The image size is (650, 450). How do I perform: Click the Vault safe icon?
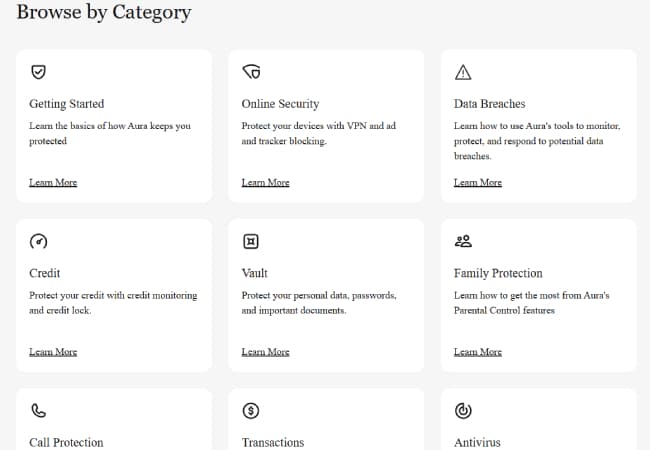click(x=251, y=241)
